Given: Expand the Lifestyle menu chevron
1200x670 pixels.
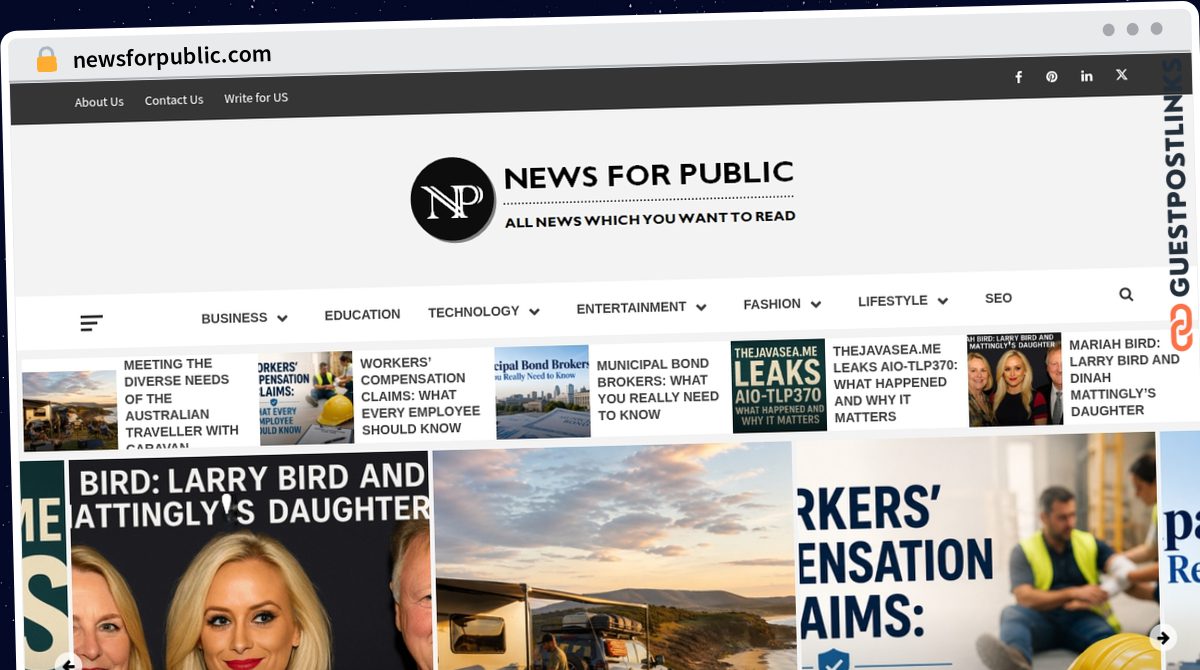Looking at the screenshot, I should [942, 300].
